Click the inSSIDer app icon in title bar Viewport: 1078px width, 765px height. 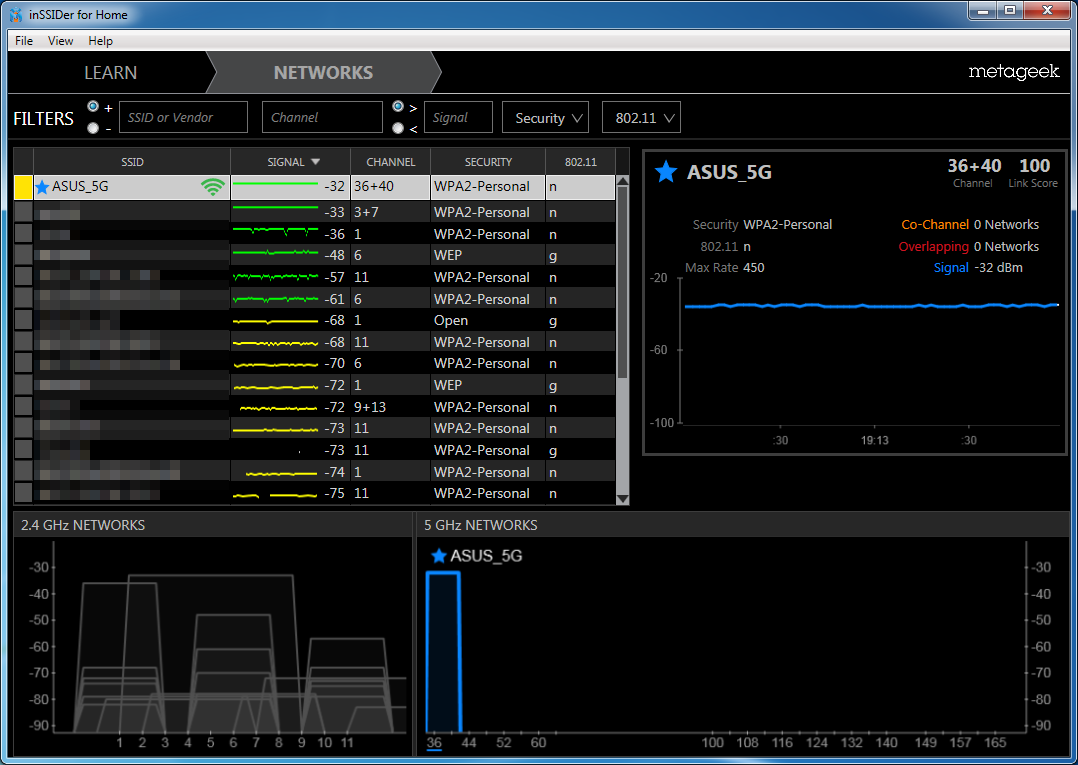point(15,14)
